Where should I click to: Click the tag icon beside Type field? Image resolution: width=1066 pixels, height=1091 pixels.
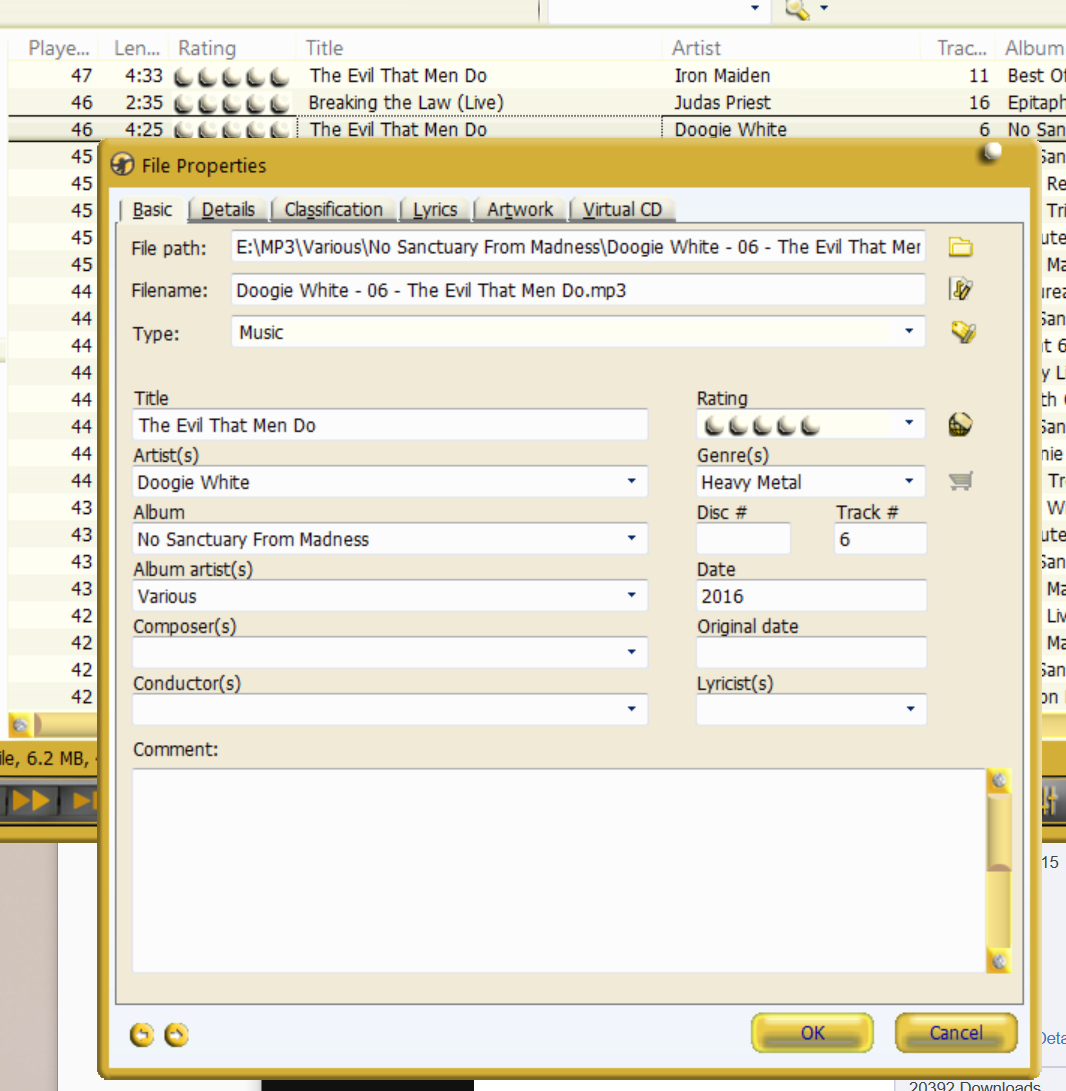coord(963,332)
